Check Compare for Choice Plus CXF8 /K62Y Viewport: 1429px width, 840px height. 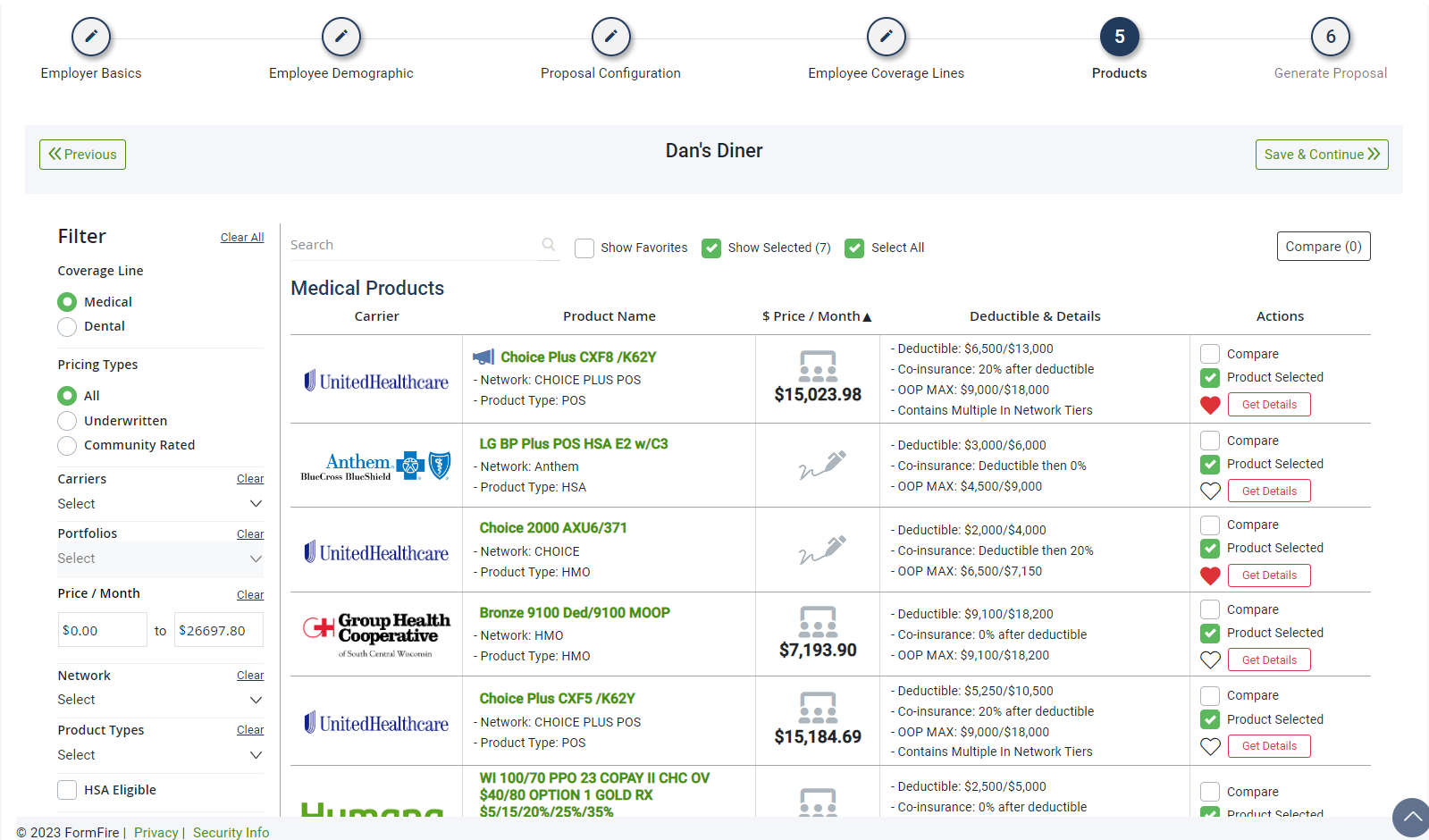coord(1210,354)
